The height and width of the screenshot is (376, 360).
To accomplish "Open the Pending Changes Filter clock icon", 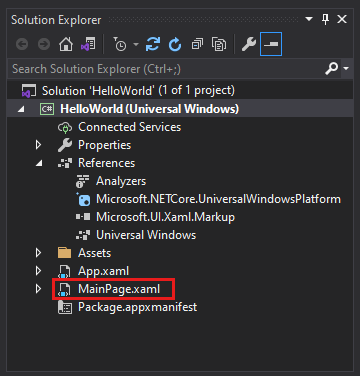I will [120, 44].
